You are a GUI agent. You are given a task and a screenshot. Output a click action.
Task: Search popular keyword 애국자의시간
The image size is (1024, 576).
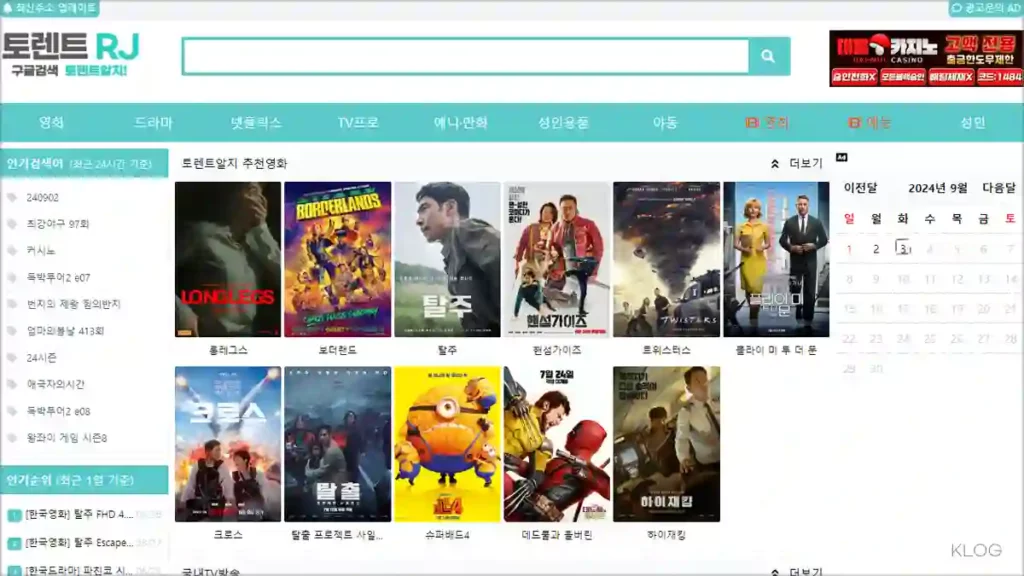coord(56,385)
